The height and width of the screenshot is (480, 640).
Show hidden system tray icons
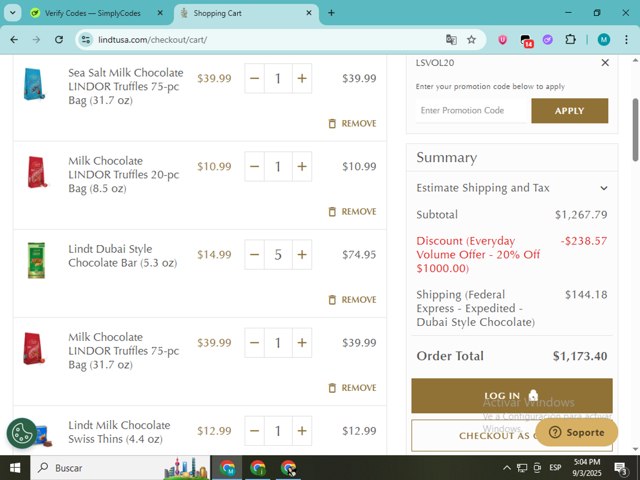tap(507, 468)
